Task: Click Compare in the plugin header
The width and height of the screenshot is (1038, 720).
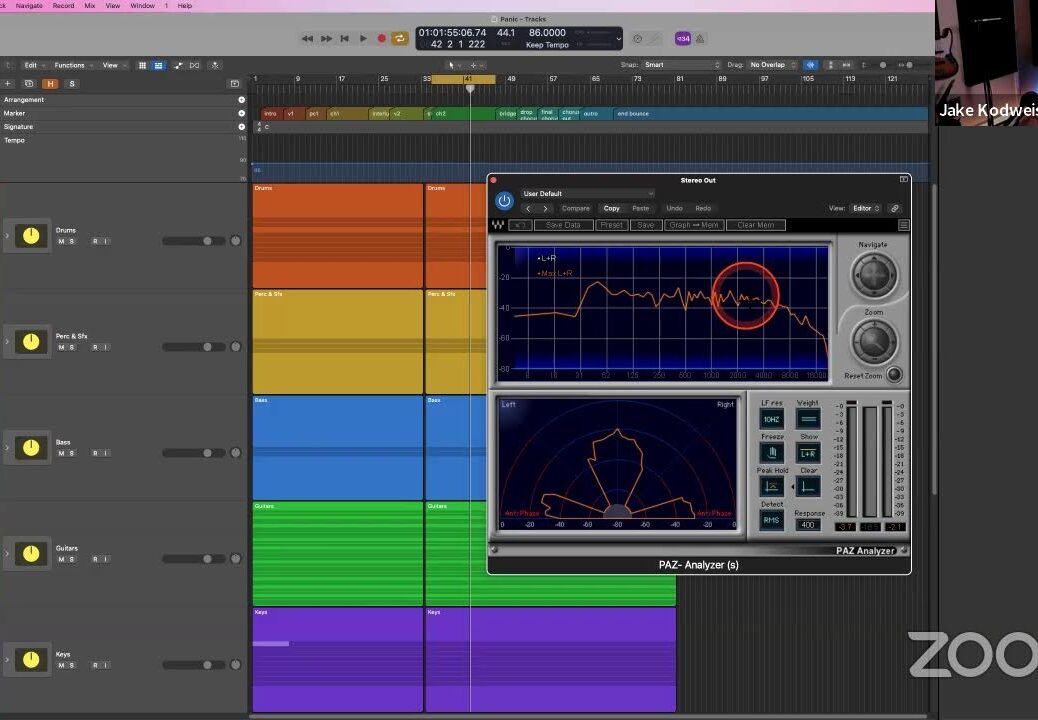Action: [x=576, y=208]
